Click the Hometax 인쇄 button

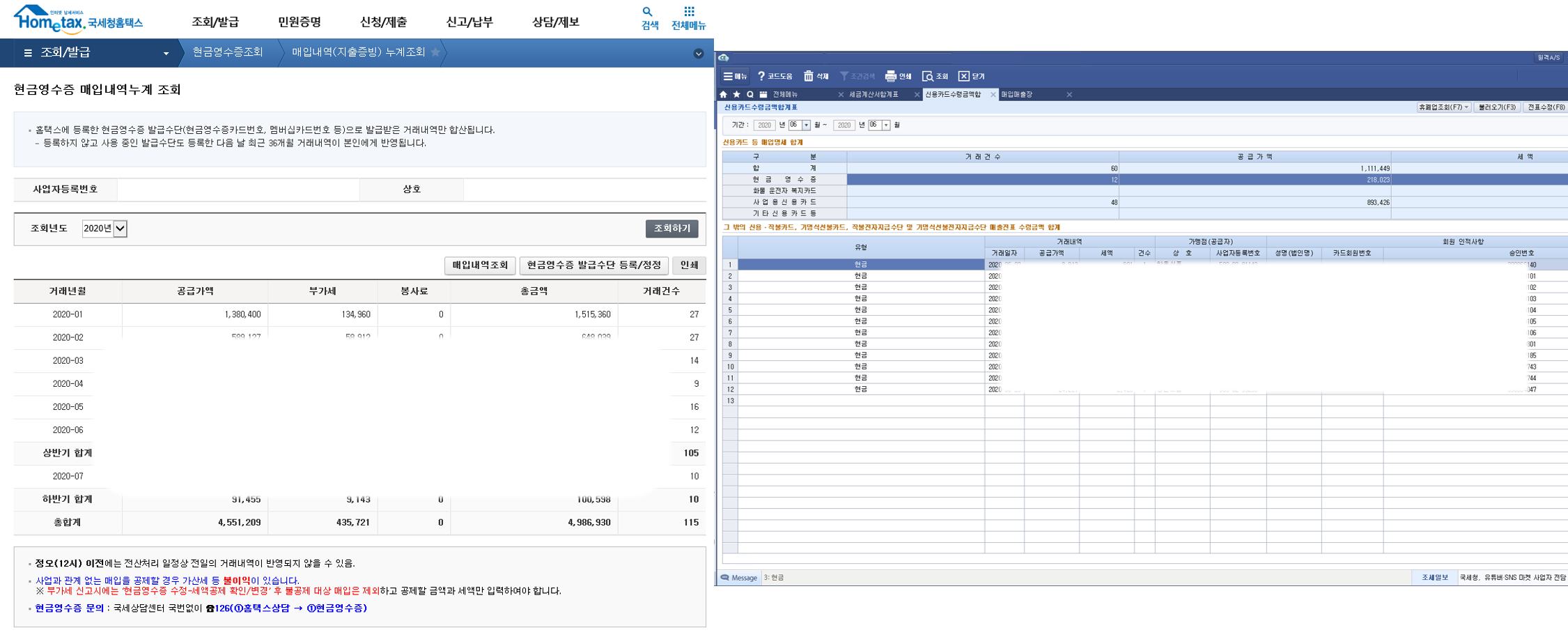689,266
